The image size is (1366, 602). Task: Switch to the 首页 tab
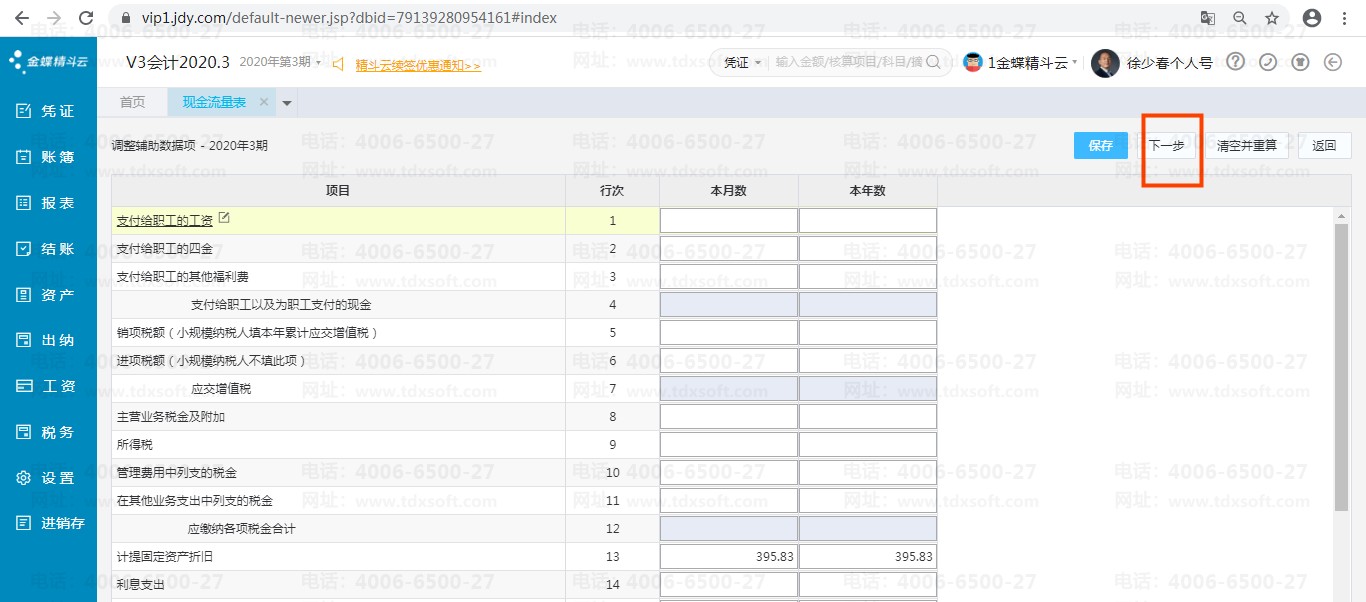(x=132, y=102)
